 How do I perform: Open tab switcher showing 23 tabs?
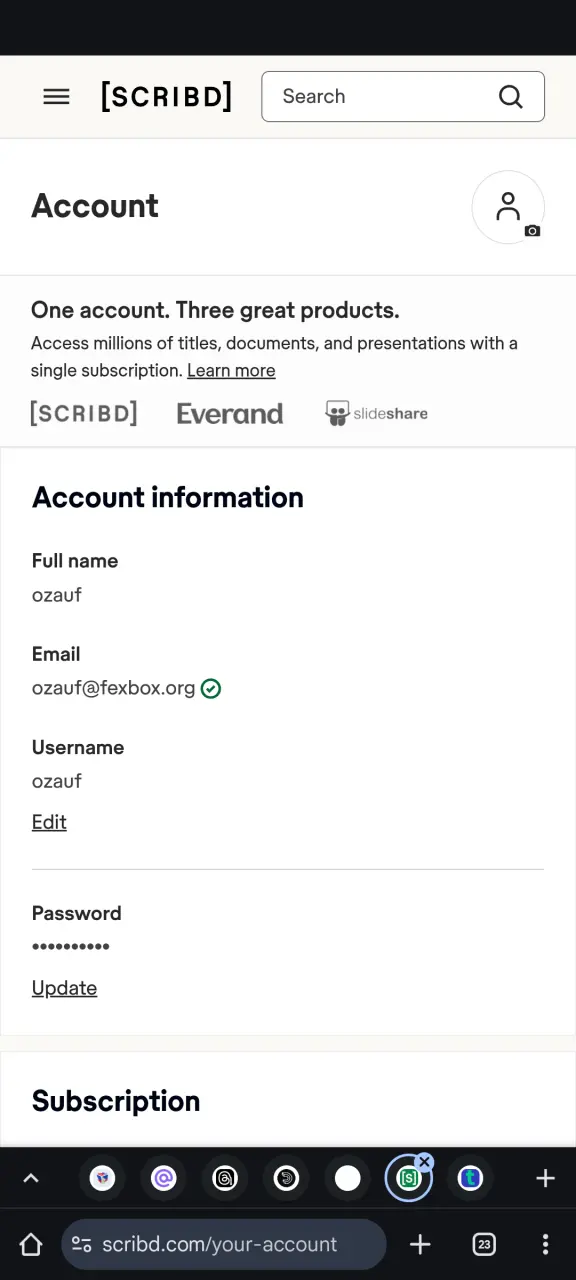point(484,1244)
